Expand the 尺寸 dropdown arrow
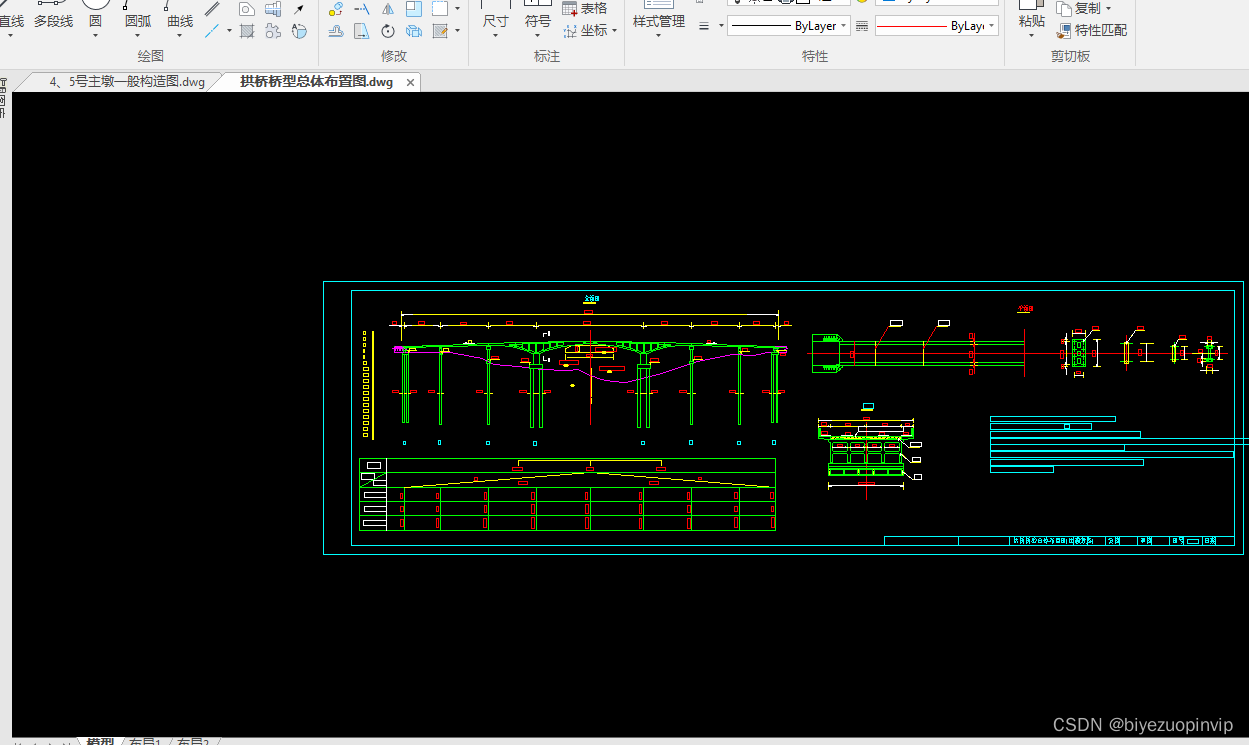Image resolution: width=1249 pixels, height=745 pixels. (x=495, y=36)
